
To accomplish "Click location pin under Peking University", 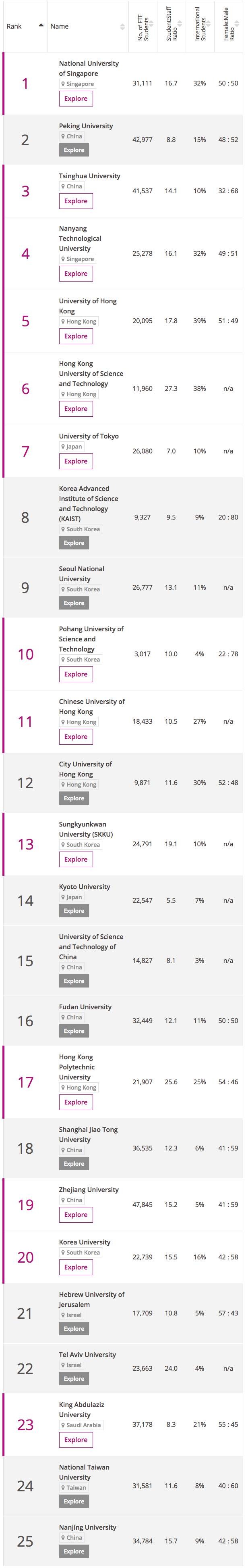I will tap(62, 136).
